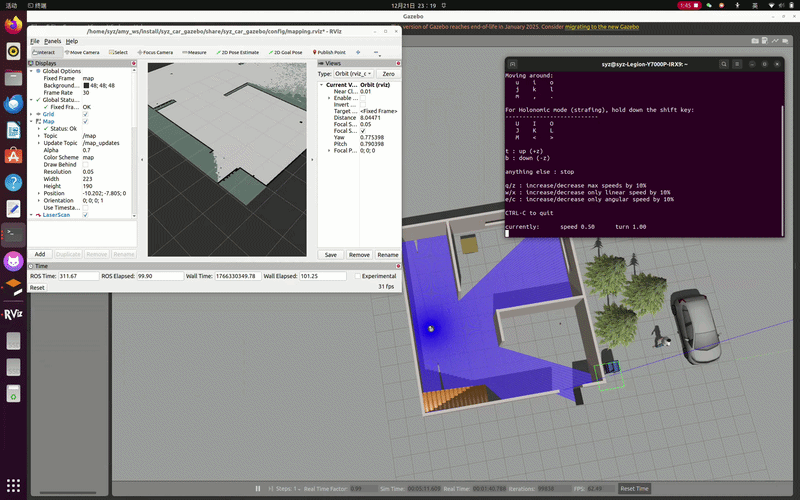Image resolution: width=800 pixels, height=500 pixels.
Task: Enable the Use Timestamp checkbox
Action: (85, 208)
